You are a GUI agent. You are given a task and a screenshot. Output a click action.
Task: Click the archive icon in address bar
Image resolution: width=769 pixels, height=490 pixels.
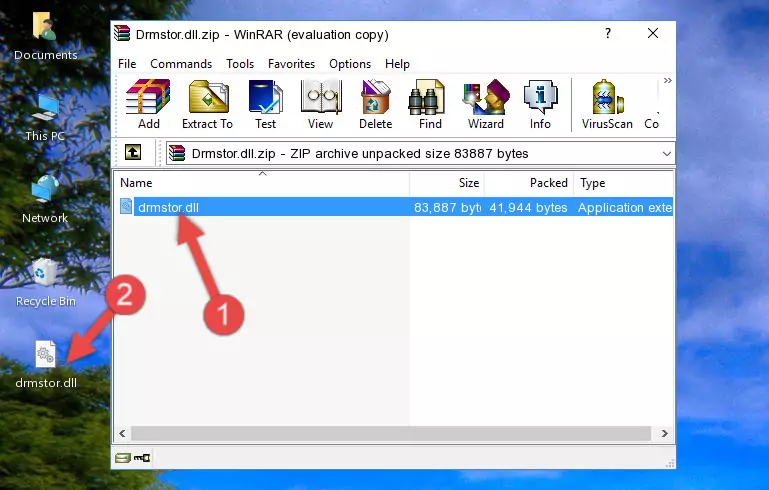coord(177,154)
